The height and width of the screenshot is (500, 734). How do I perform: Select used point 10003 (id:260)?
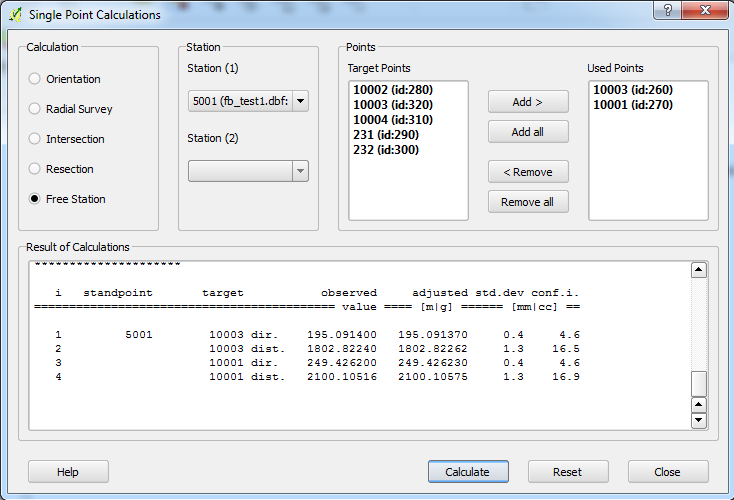[x=633, y=90]
